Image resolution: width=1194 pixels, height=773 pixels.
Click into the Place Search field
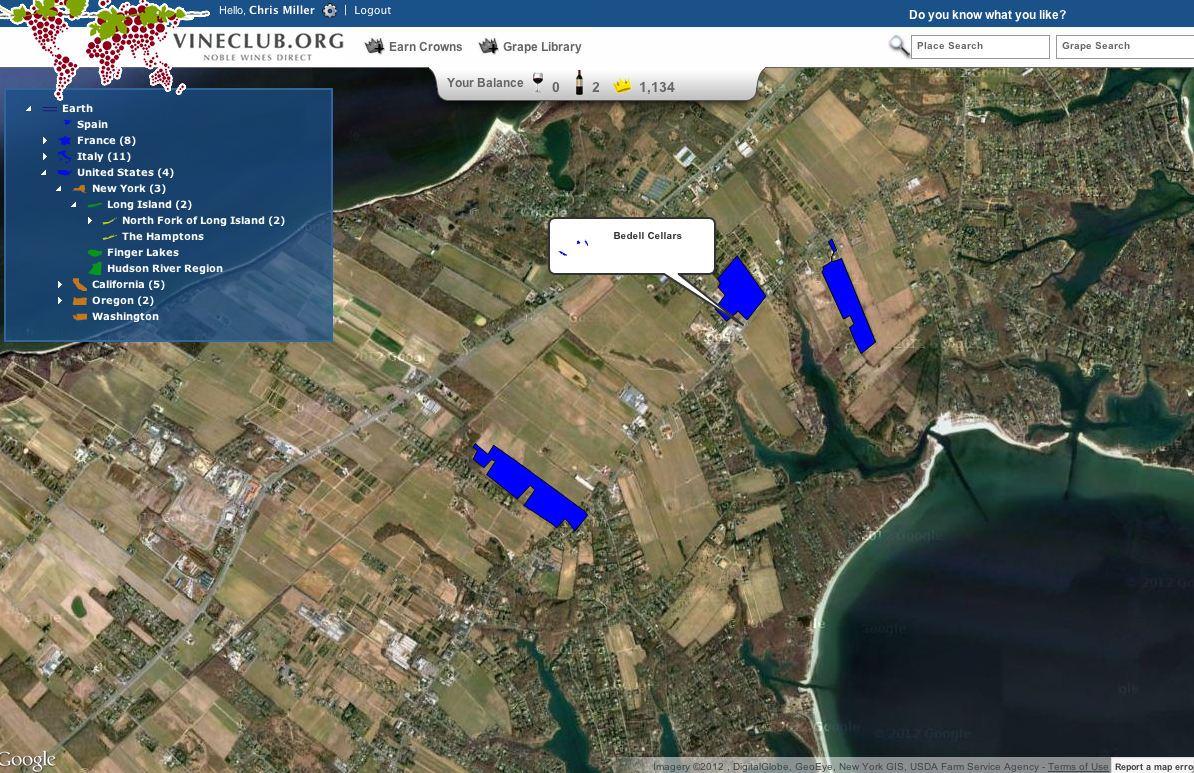(980, 46)
